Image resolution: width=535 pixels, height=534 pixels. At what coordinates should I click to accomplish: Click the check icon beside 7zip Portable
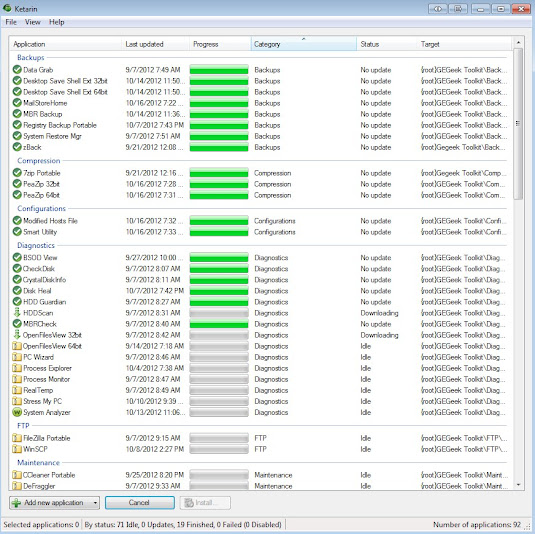[17, 173]
